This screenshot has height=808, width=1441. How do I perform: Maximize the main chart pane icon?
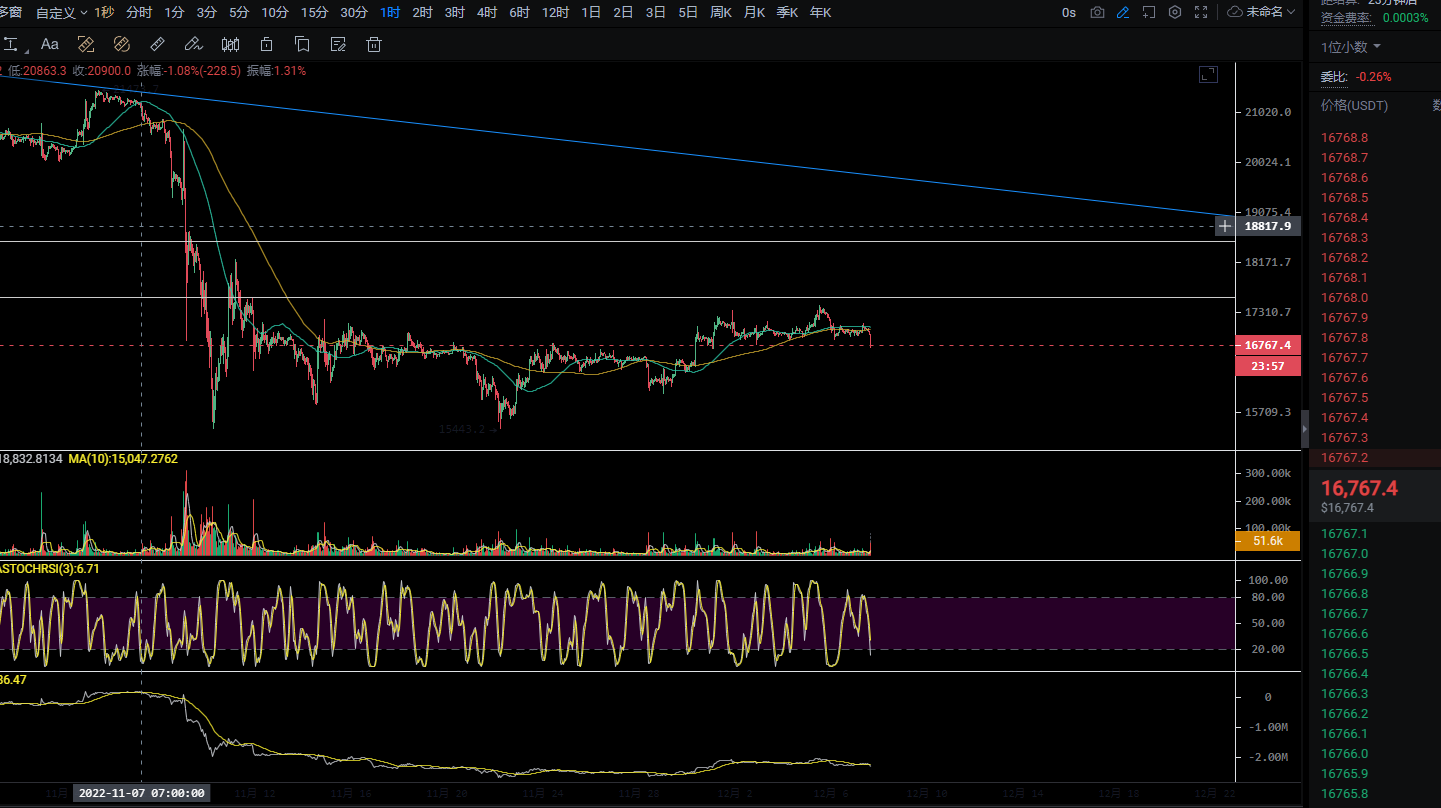pos(1208,74)
